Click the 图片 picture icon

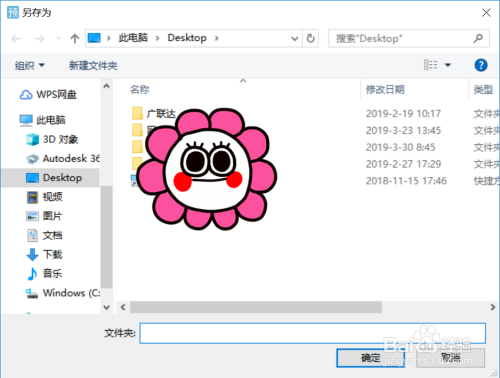tap(32, 216)
